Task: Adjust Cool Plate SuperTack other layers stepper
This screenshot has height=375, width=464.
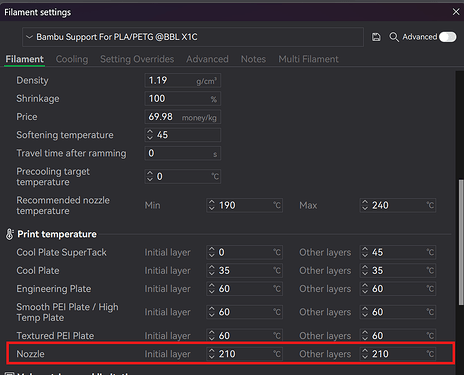Action: click(365, 252)
